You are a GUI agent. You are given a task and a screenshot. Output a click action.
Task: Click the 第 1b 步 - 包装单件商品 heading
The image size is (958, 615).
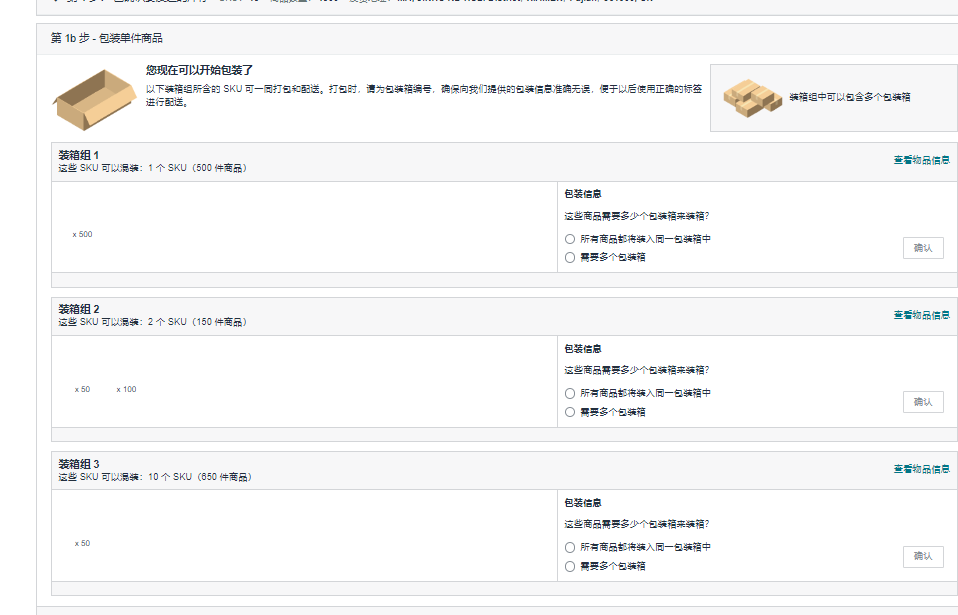coord(107,38)
